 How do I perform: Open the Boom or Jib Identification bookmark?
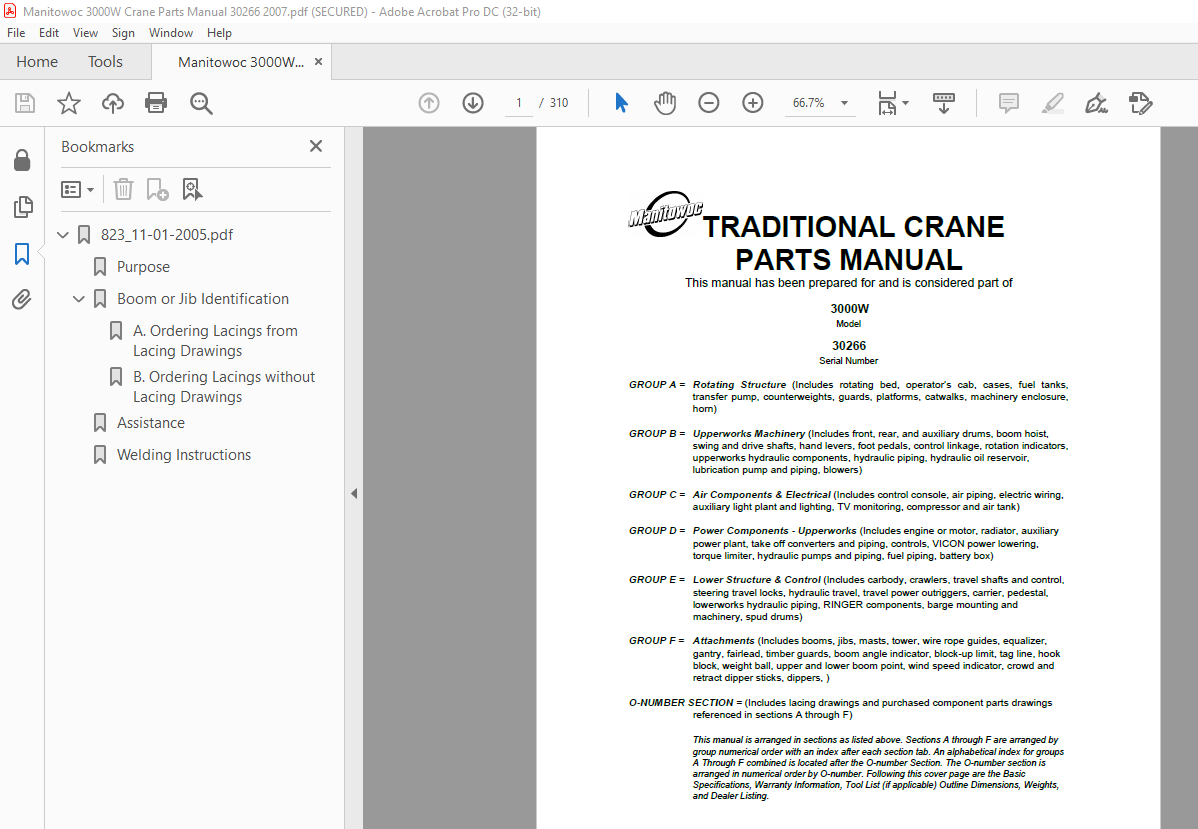[x=202, y=299]
